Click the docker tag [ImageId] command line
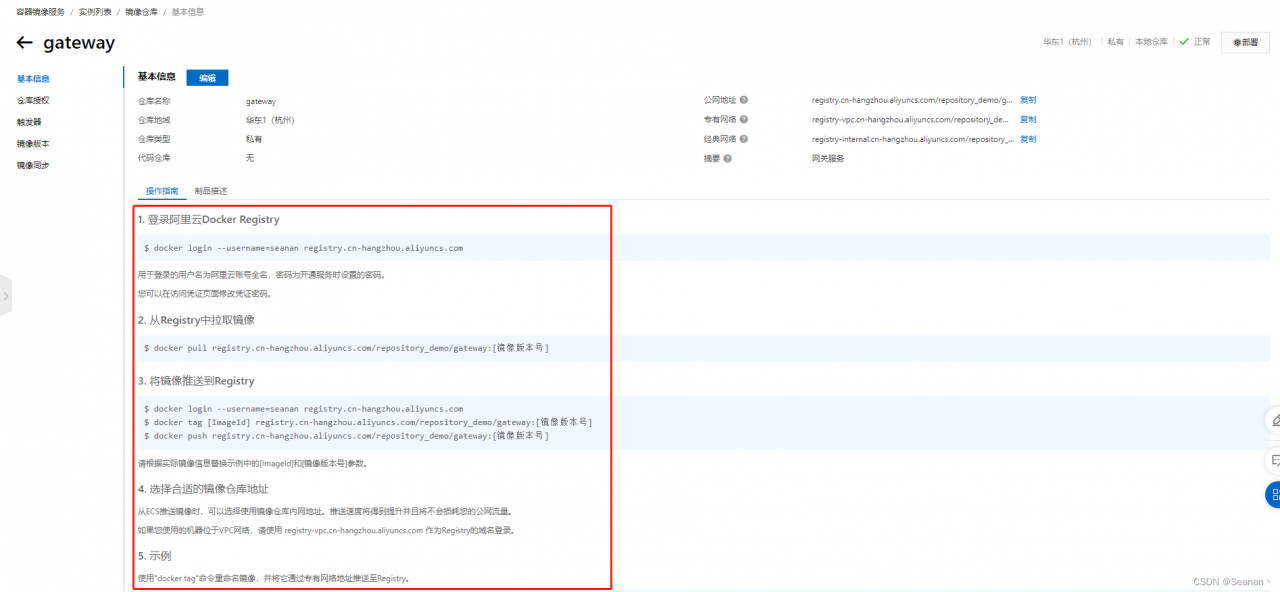Image resolution: width=1280 pixels, height=592 pixels. point(368,423)
